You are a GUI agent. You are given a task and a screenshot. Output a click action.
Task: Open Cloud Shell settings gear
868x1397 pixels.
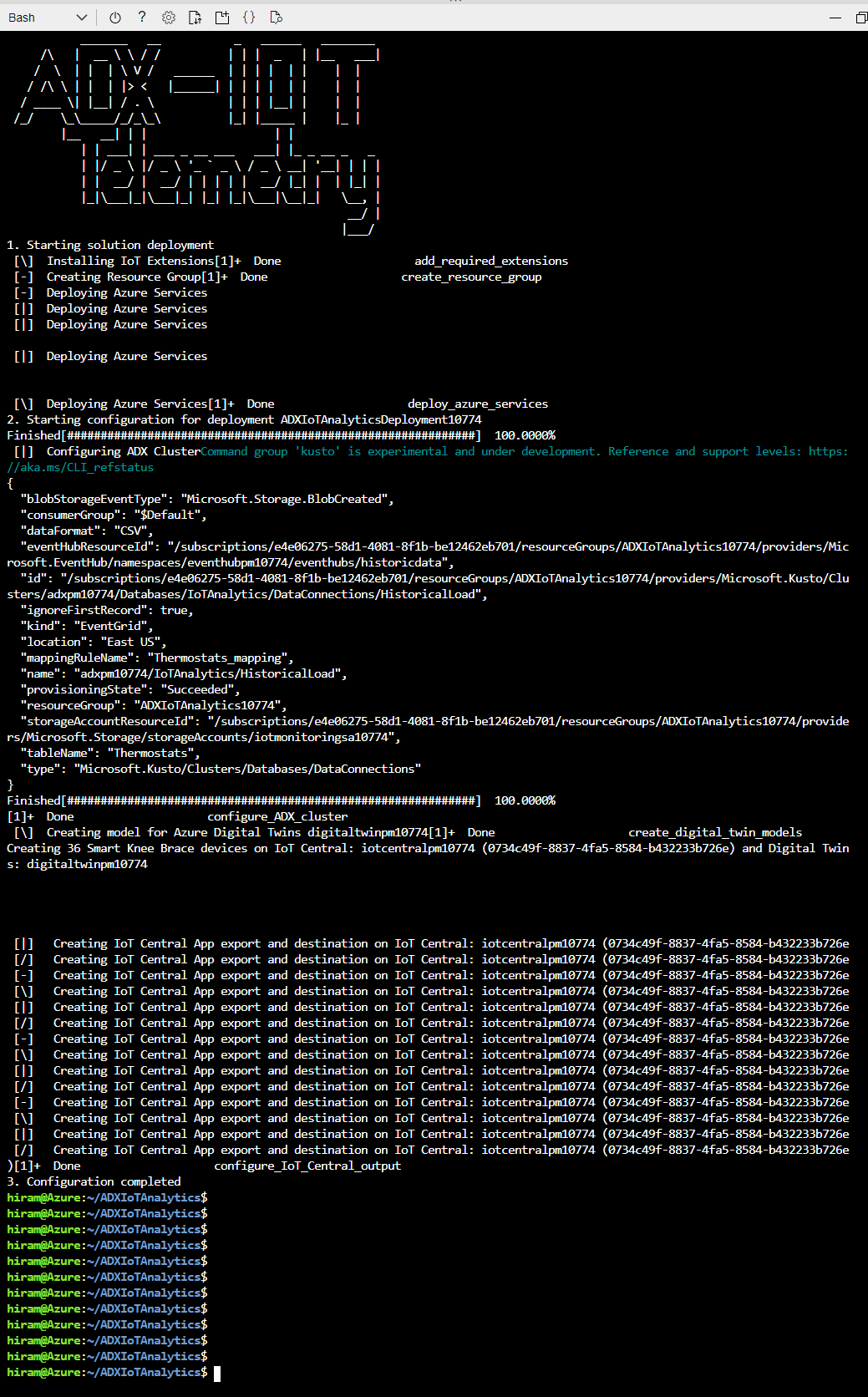pyautogui.click(x=169, y=18)
